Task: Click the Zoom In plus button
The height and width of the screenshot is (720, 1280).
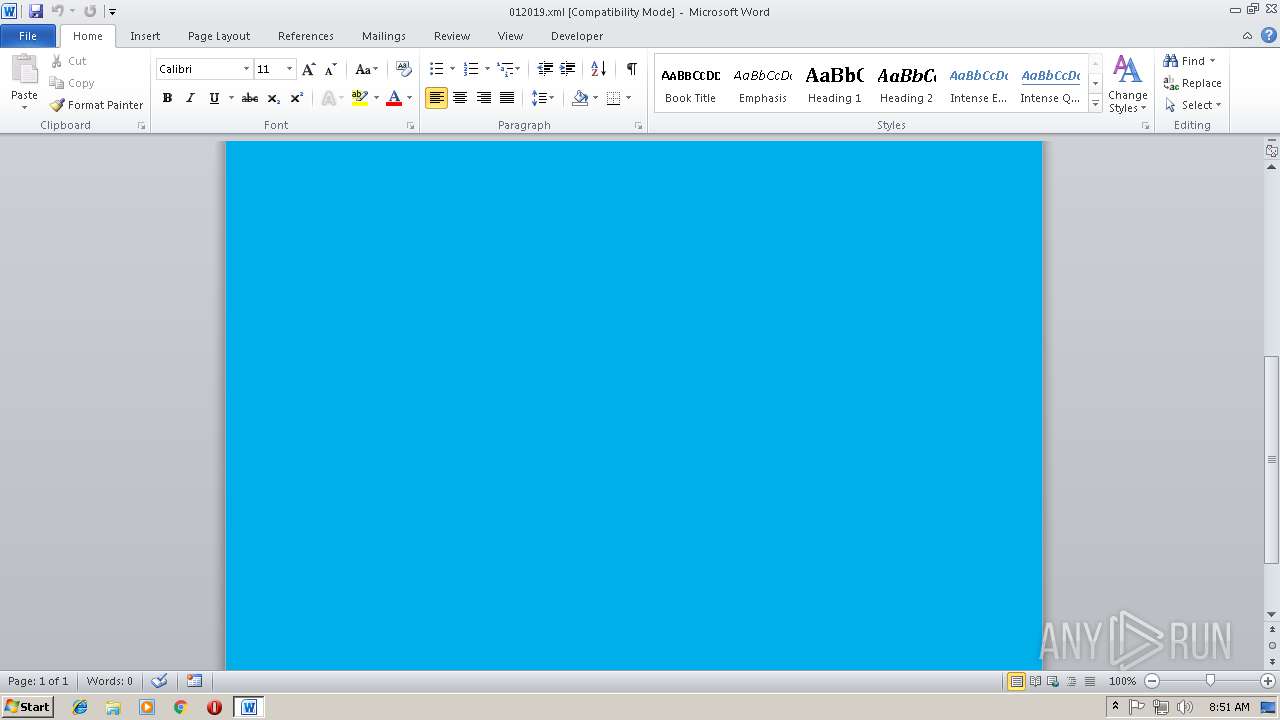Action: click(x=1268, y=681)
